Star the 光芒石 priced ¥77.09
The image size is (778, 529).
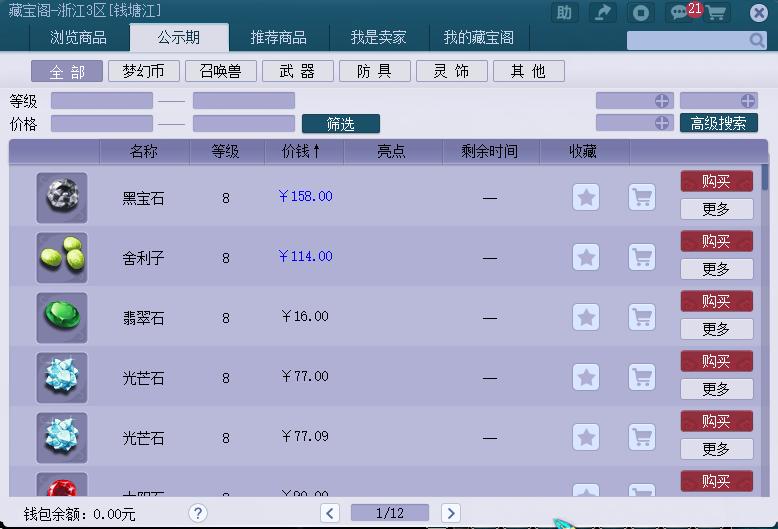tap(586, 438)
